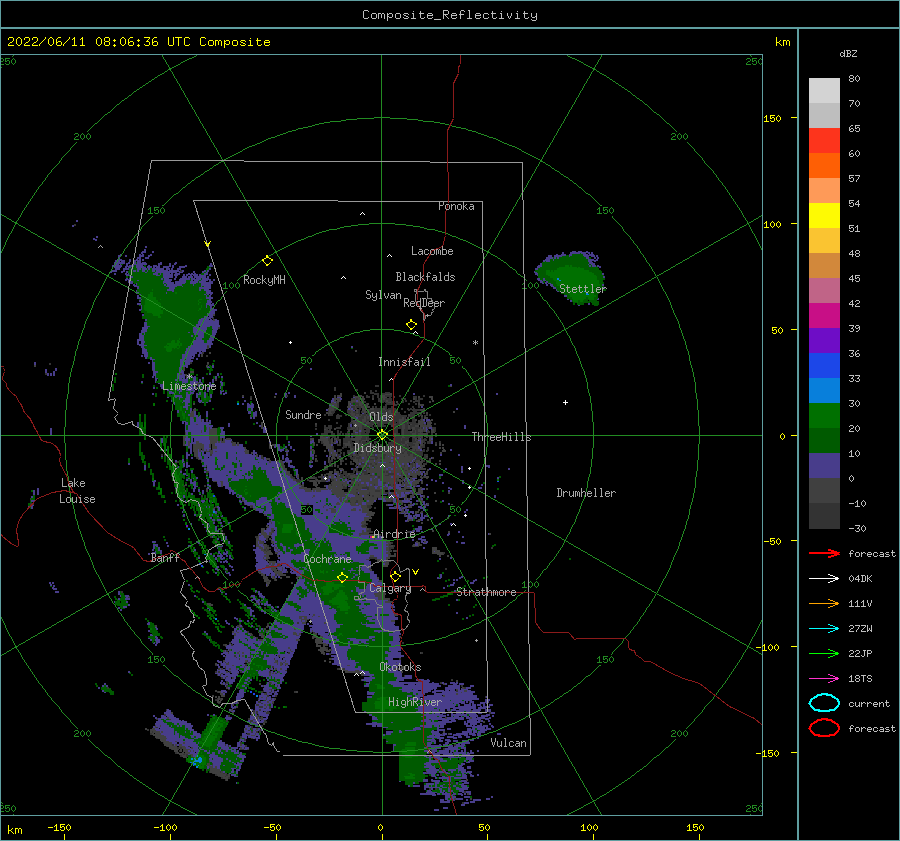Click the -150 tick on bottom km axis

[x=59, y=827]
